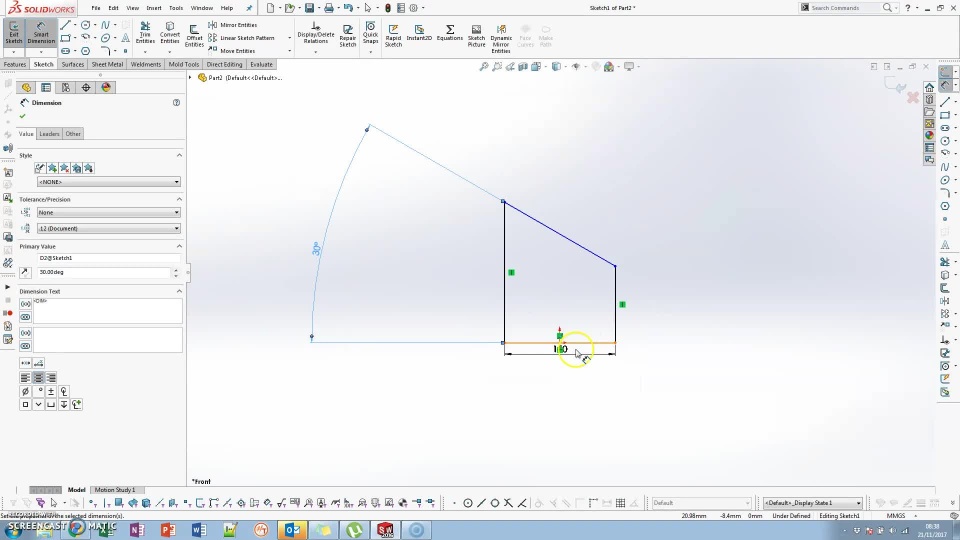Accept the dimension with the green checkmark
This screenshot has height=540, width=960.
point(23,116)
